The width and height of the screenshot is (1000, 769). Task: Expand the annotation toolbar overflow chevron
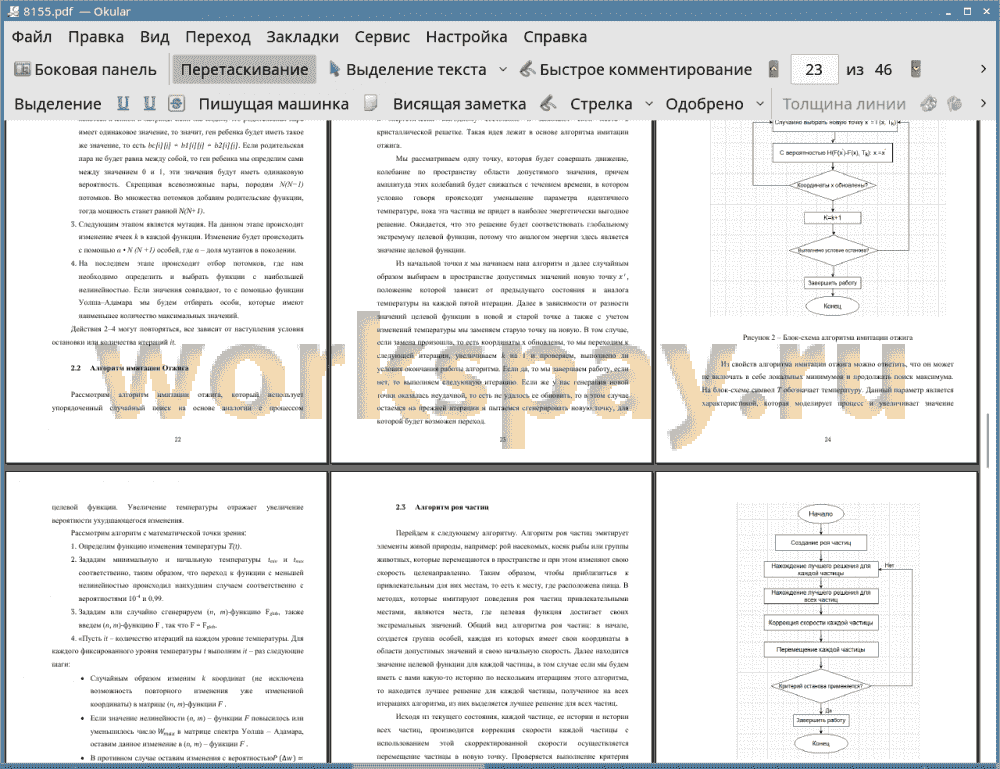tap(983, 103)
